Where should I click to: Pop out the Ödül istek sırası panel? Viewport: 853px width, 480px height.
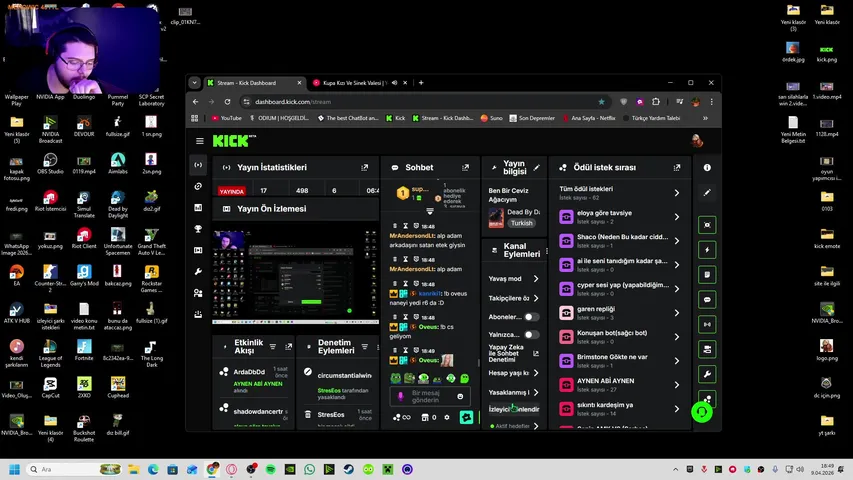pyautogui.click(x=677, y=168)
